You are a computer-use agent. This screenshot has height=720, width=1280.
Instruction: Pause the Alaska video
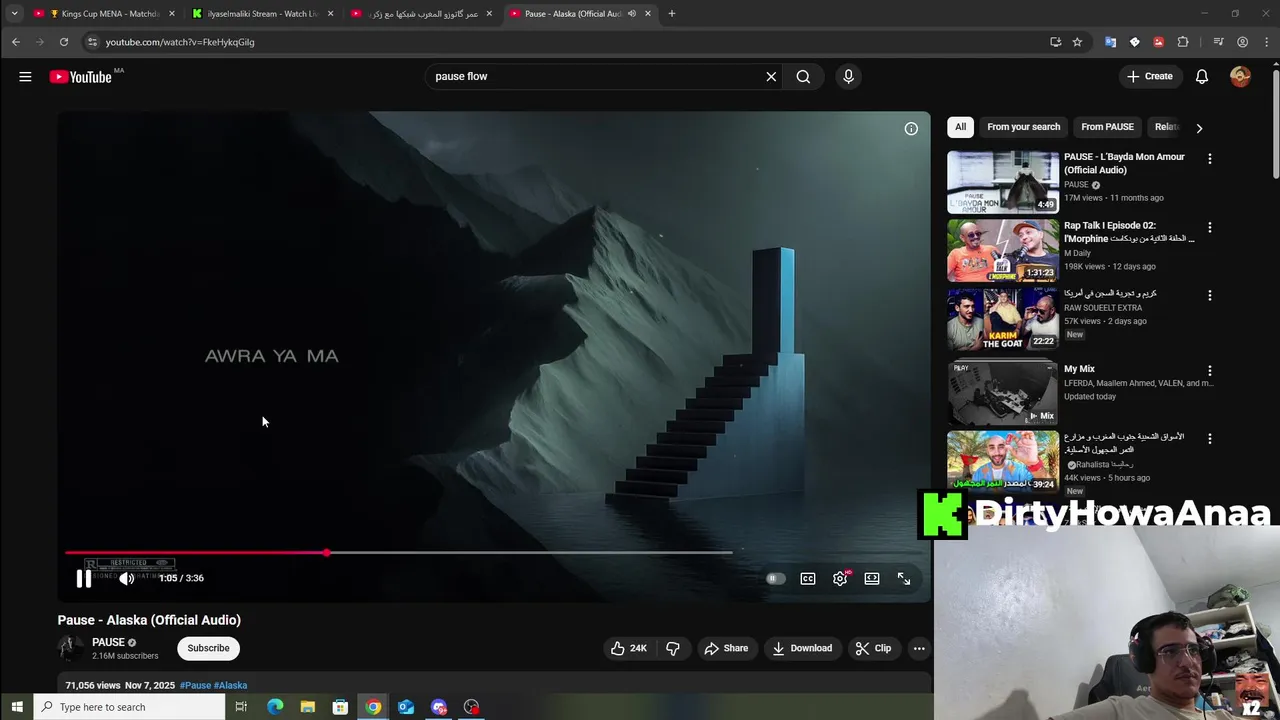(84, 578)
